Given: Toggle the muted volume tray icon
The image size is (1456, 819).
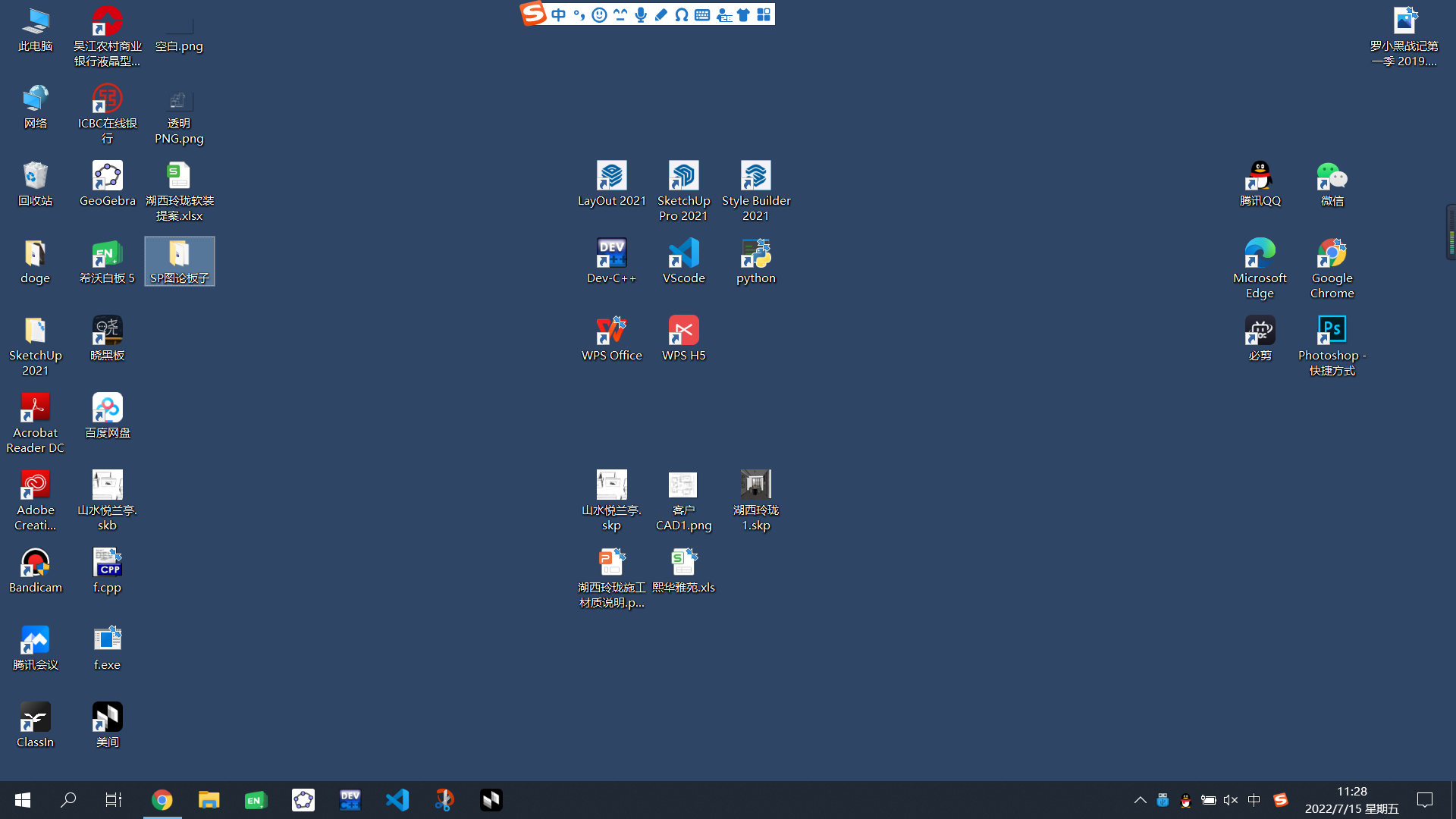Looking at the screenshot, I should tap(1231, 800).
